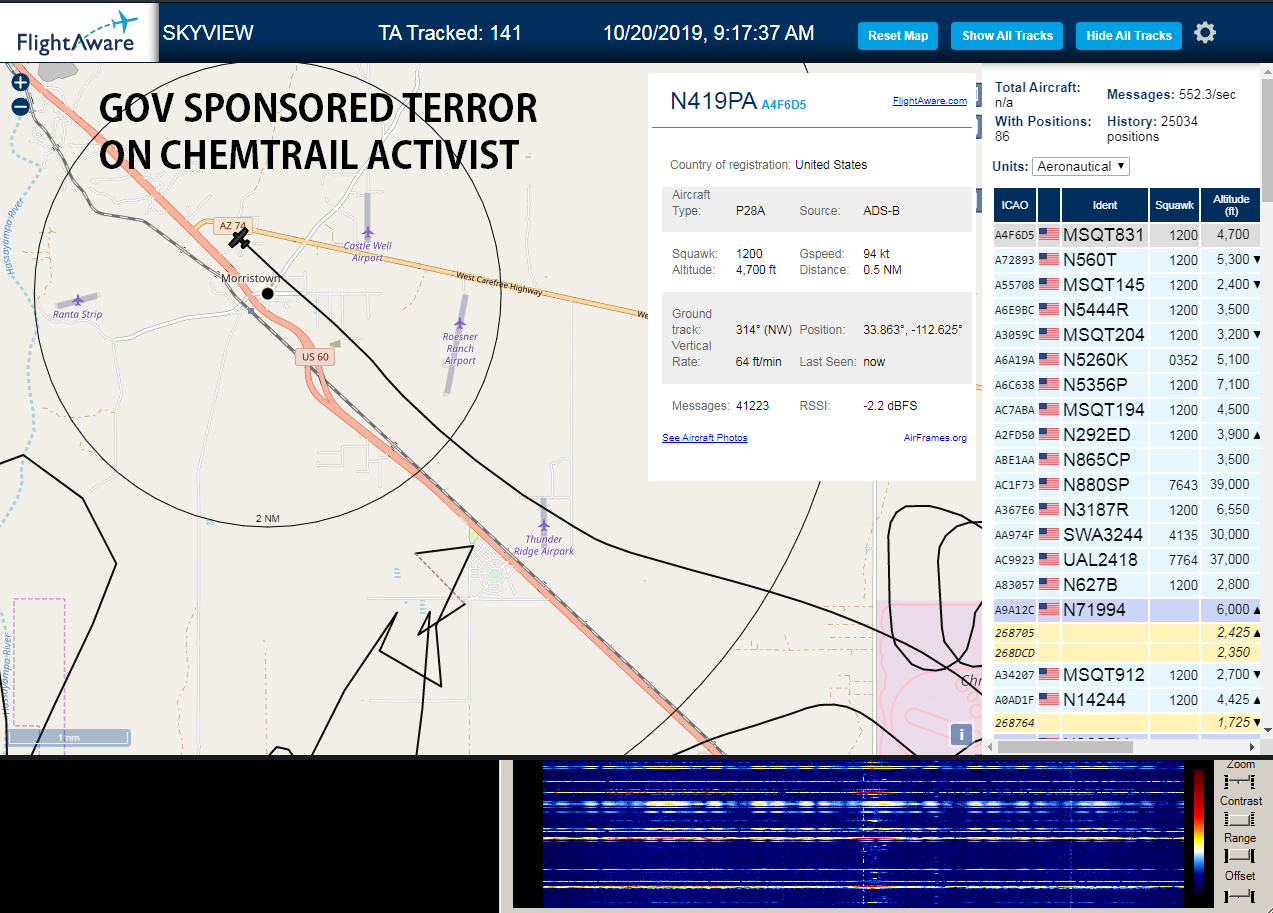Select the MSQT912 aircraft row
Screen dimensions: 1273x913
1127,675
